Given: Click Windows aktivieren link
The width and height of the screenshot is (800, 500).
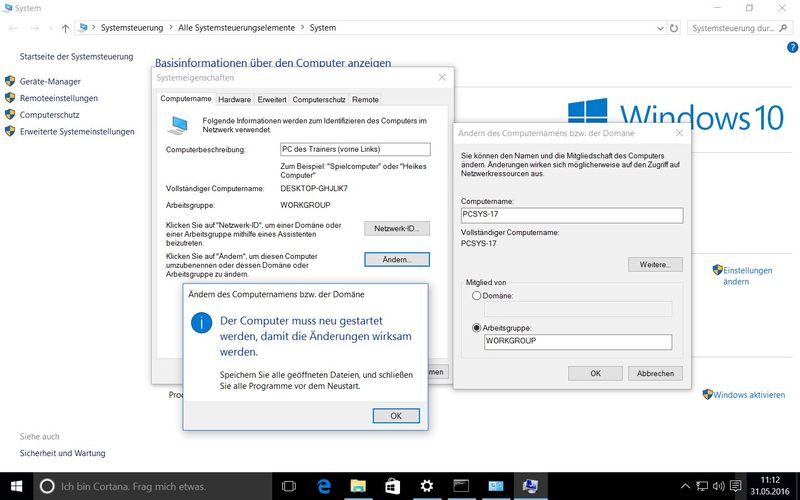Looking at the screenshot, I should coord(749,395).
